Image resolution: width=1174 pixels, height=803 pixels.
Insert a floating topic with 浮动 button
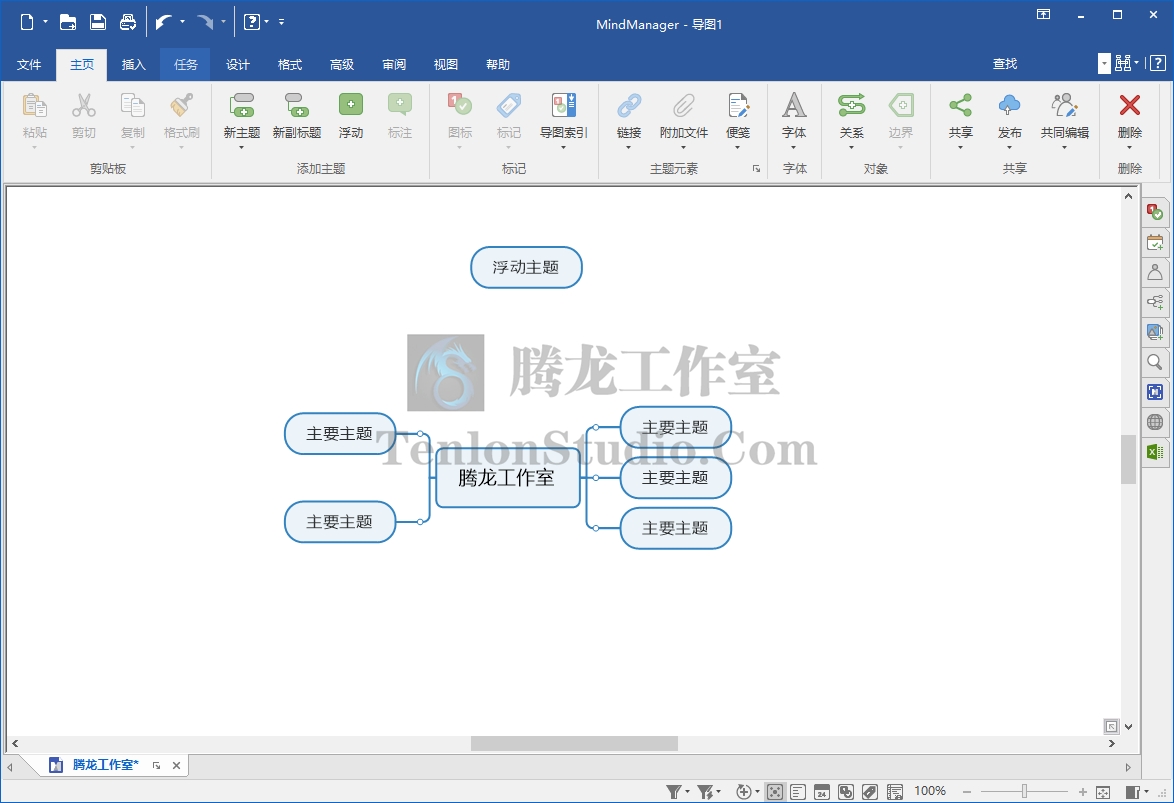click(350, 116)
